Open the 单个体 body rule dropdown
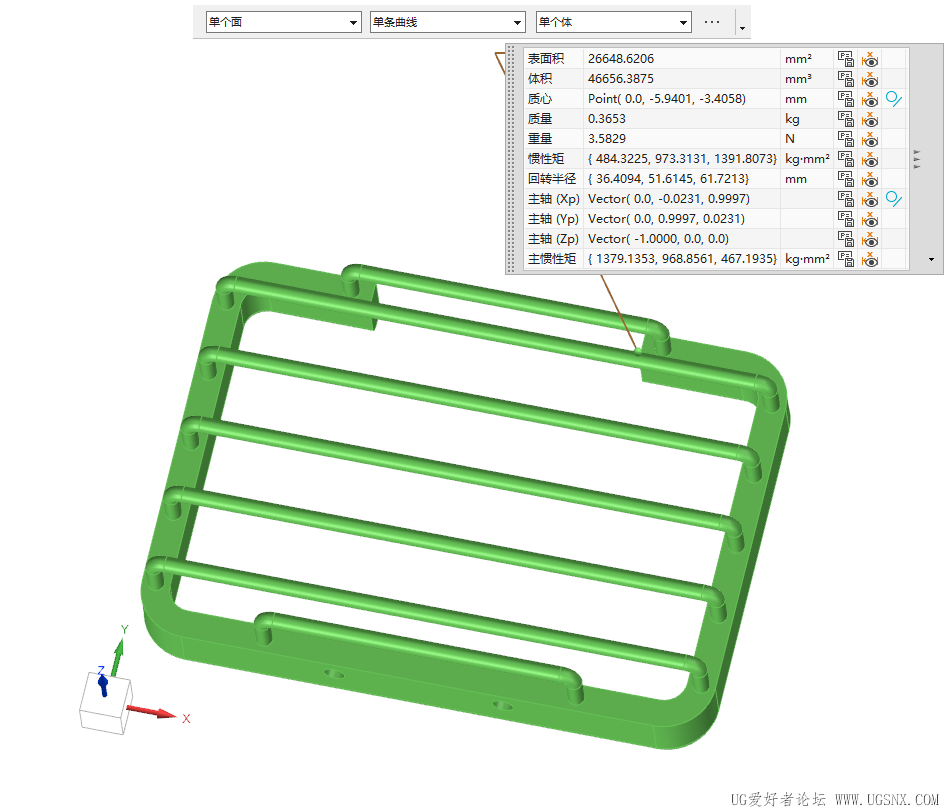This screenshot has height=812, width=944. point(613,22)
